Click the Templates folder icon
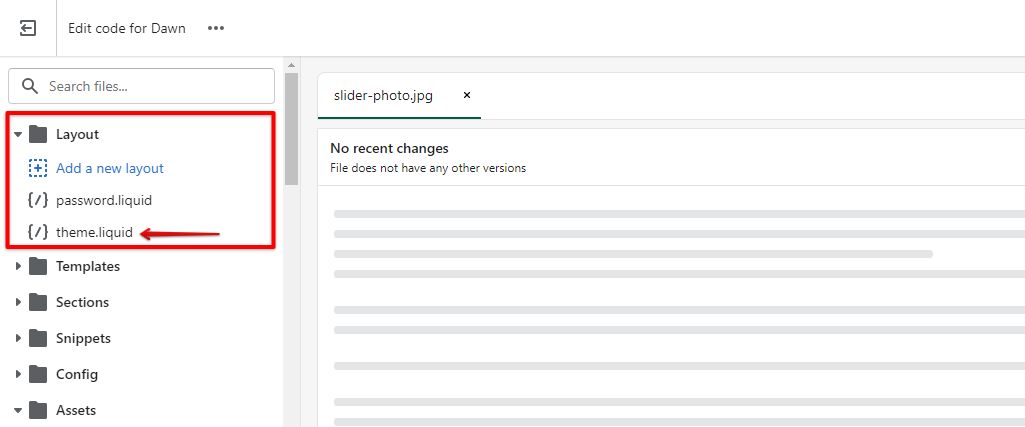This screenshot has width=1025, height=427. [x=38, y=266]
